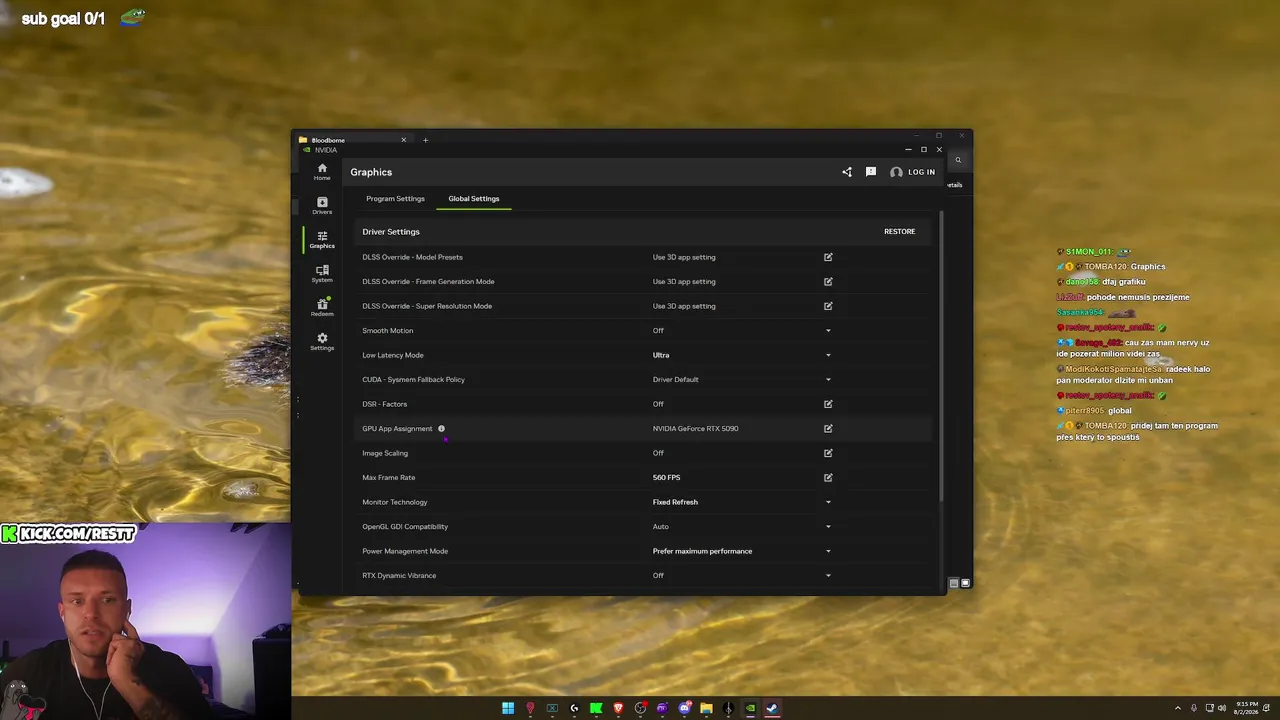The image size is (1280, 720).
Task: Click the RESTORE button
Action: pyautogui.click(x=899, y=231)
